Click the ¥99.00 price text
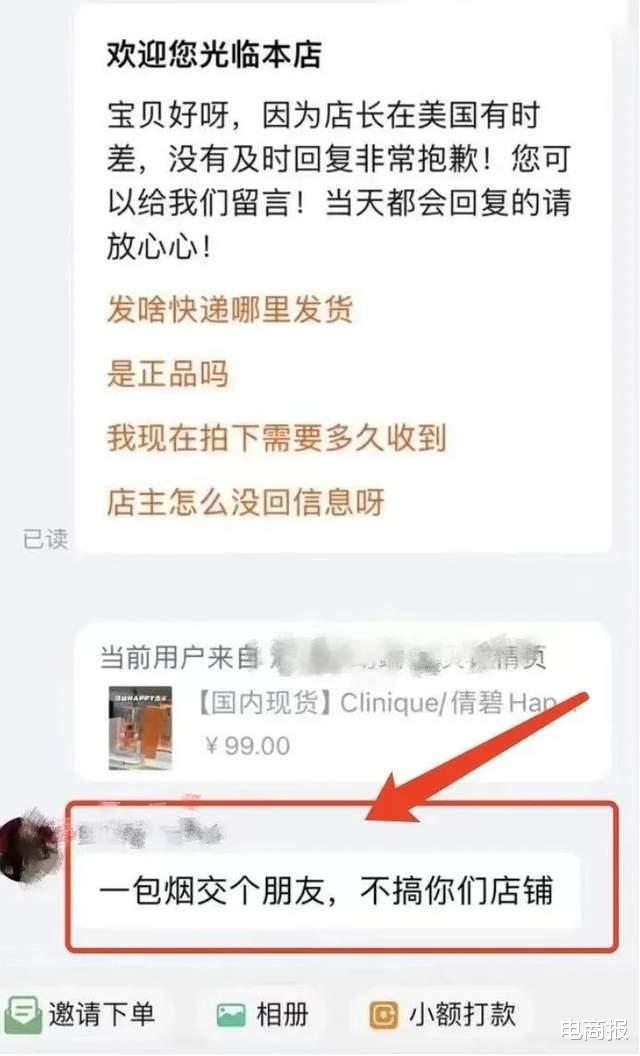The height and width of the screenshot is (1056, 640). [248, 746]
